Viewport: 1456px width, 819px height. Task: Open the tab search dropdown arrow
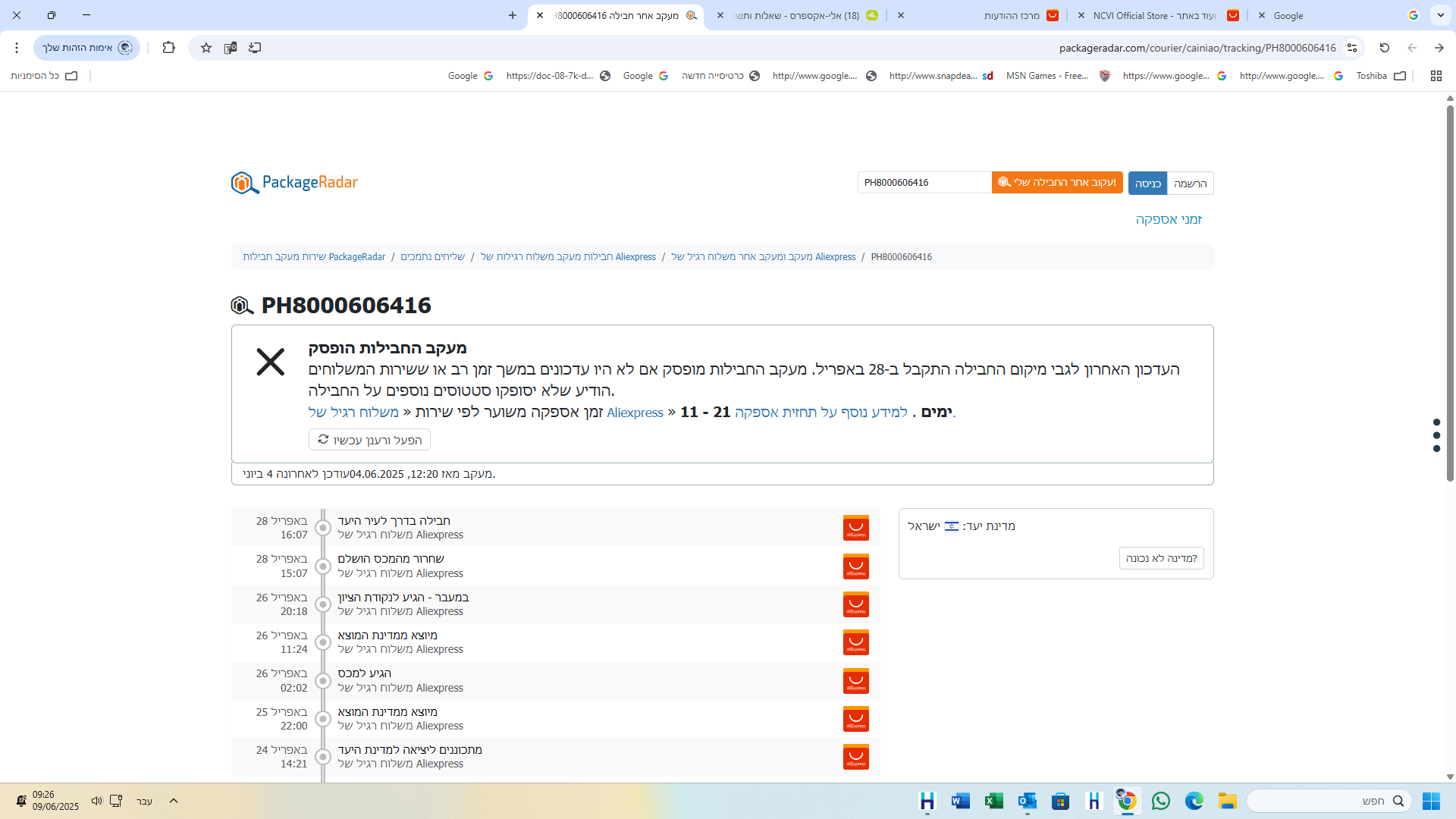coord(1440,15)
